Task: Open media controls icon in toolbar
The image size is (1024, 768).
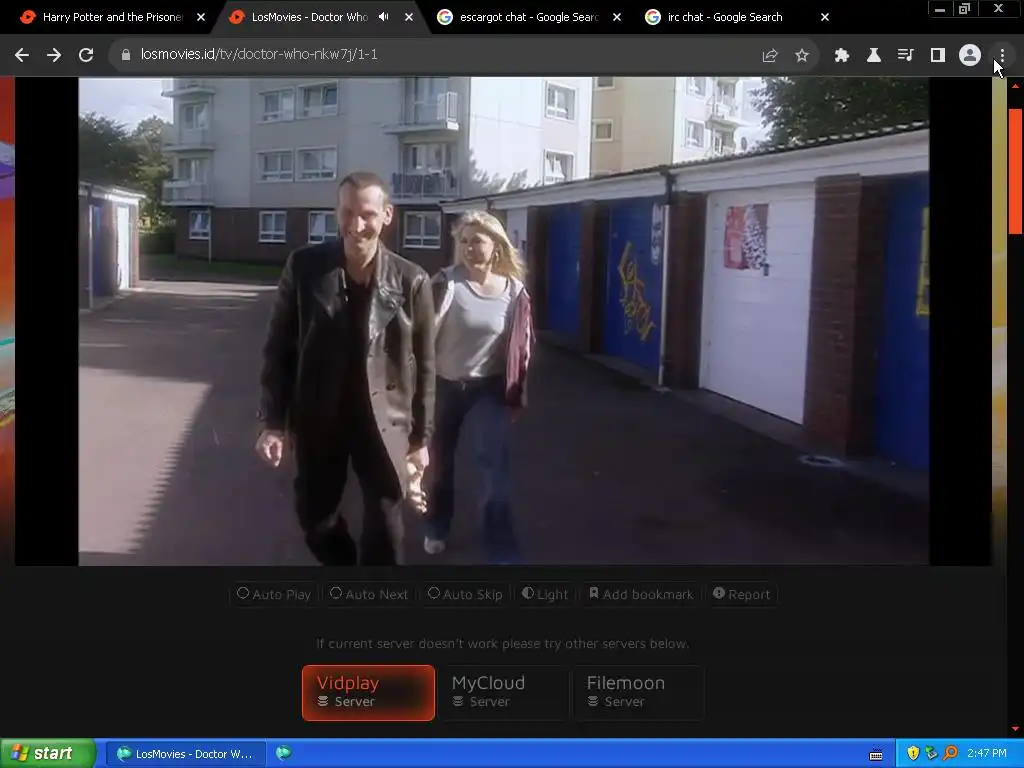Action: 905,56
